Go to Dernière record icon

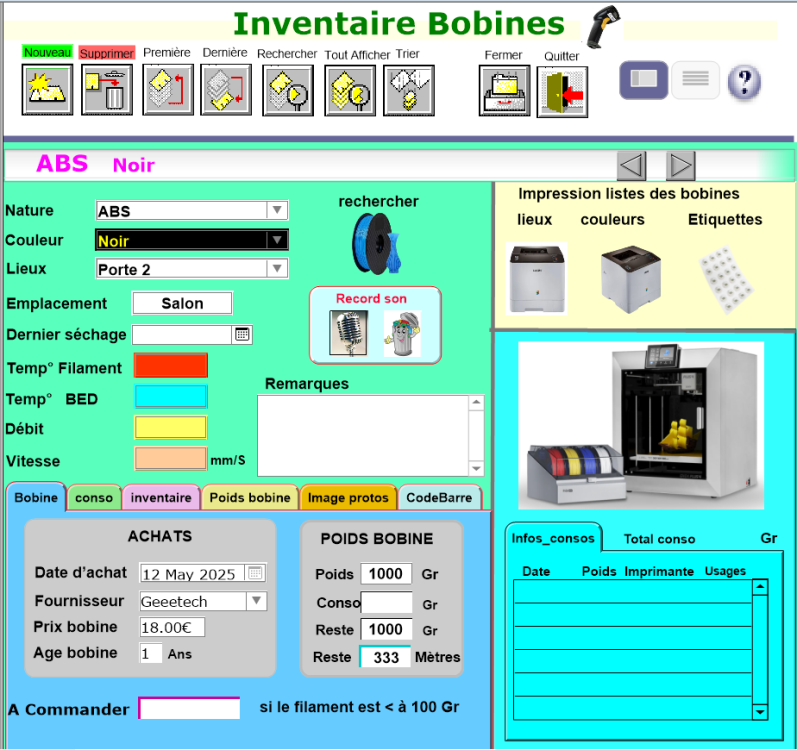pyautogui.click(x=226, y=90)
